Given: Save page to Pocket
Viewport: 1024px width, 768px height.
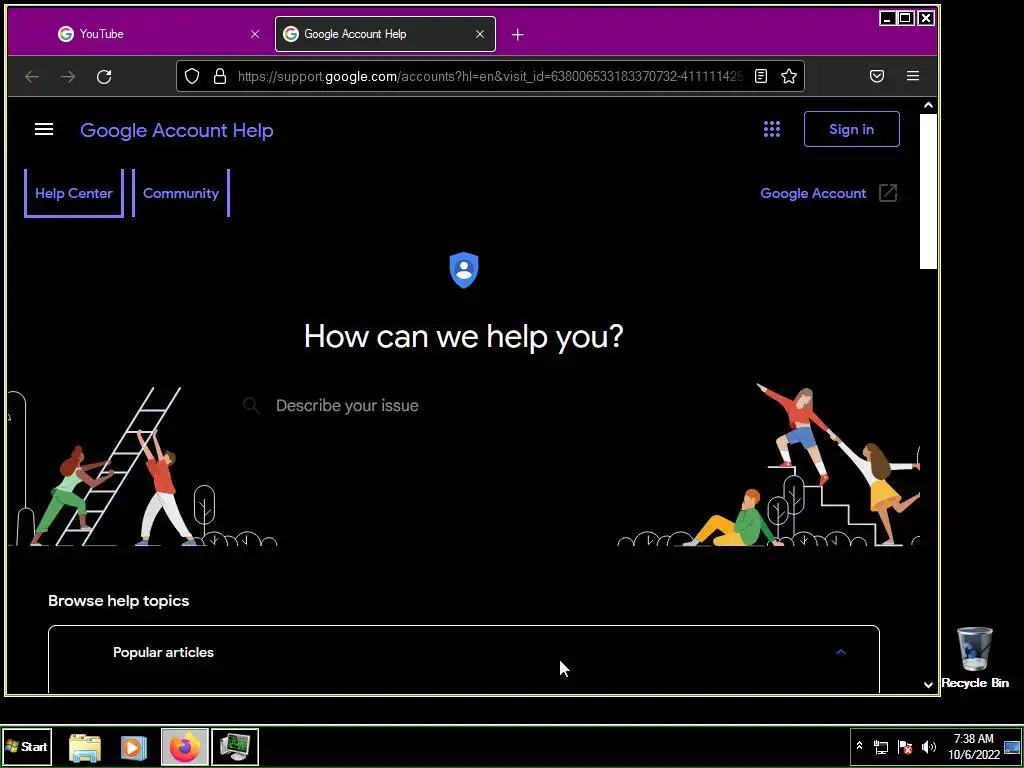Looking at the screenshot, I should tap(877, 76).
